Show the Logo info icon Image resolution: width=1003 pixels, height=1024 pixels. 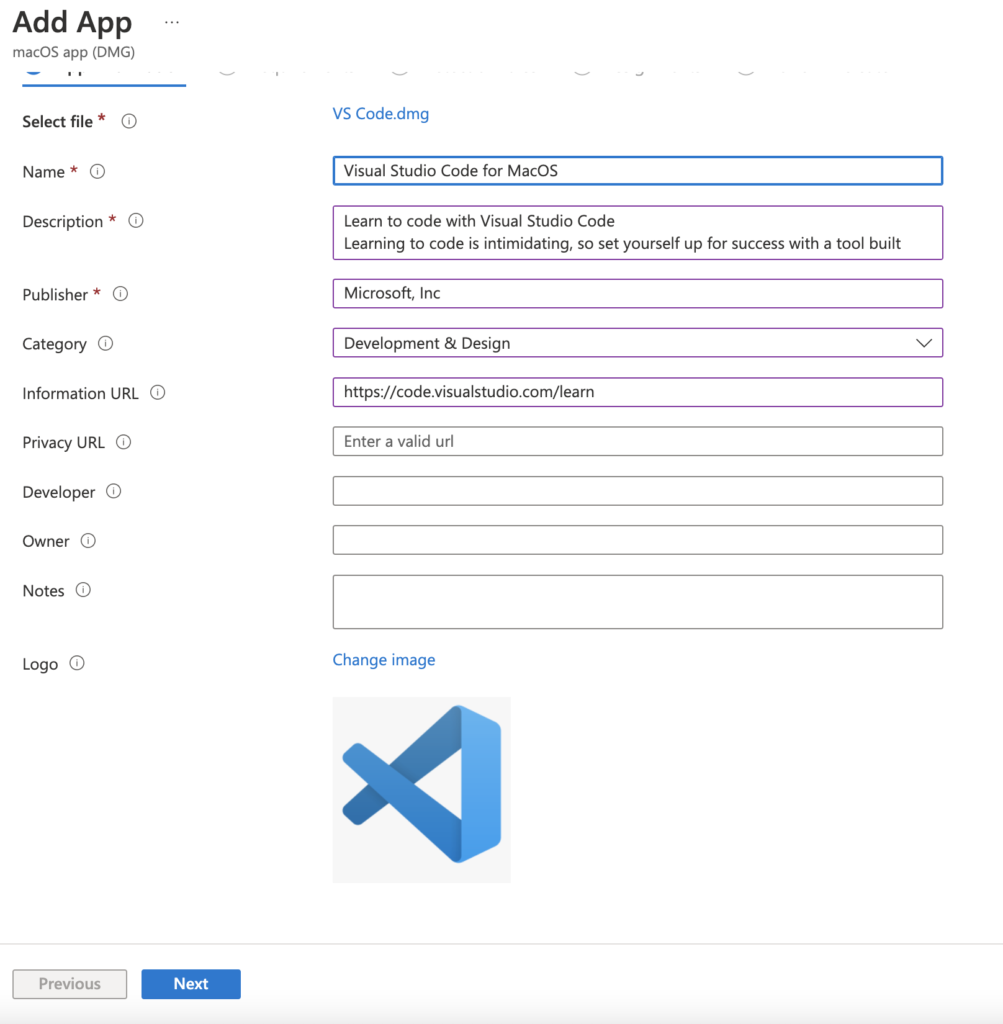click(77, 664)
